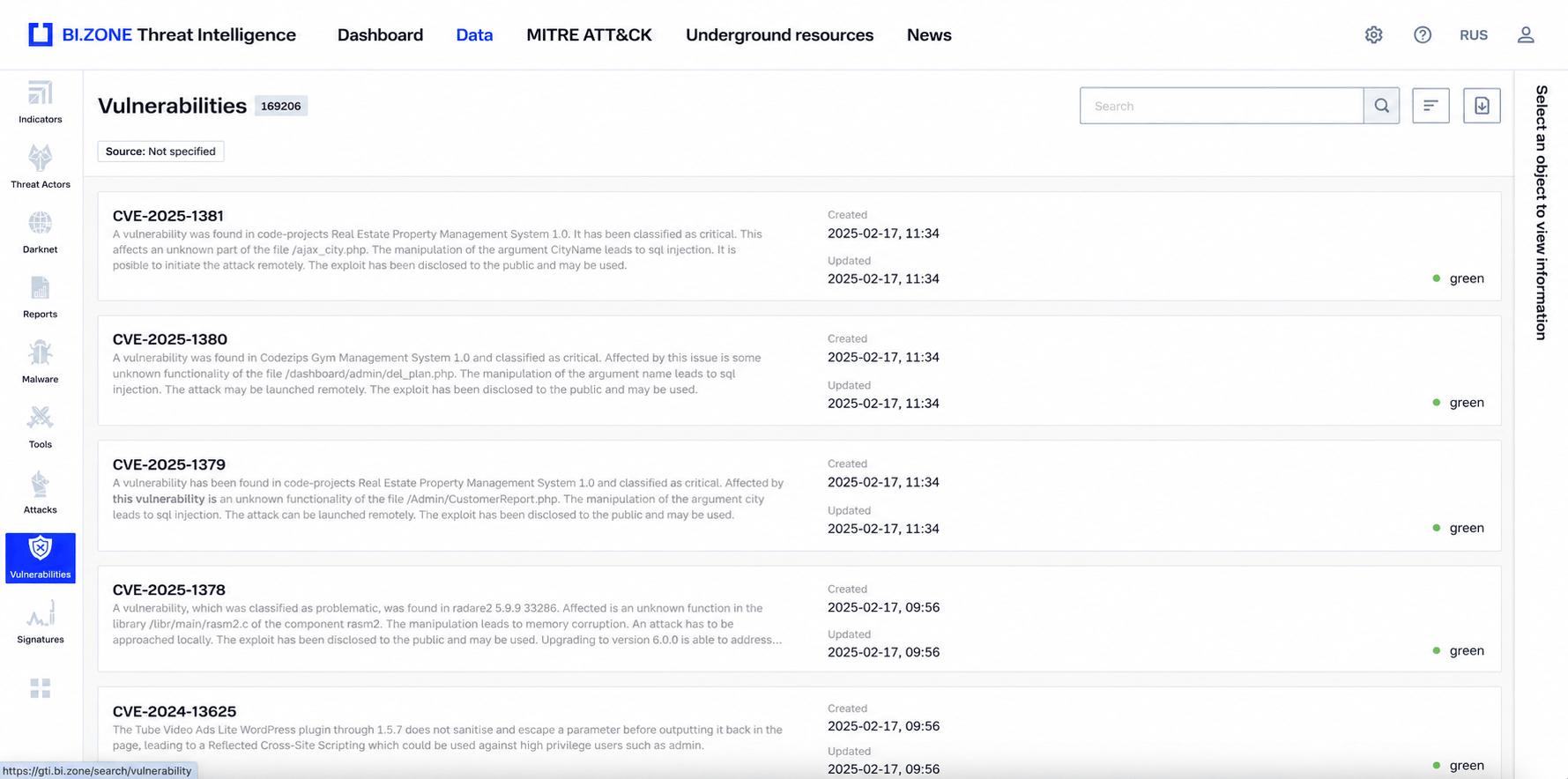Open the CVE-2025-1380 entry
This screenshot has height=779, width=1568.
tap(799, 371)
